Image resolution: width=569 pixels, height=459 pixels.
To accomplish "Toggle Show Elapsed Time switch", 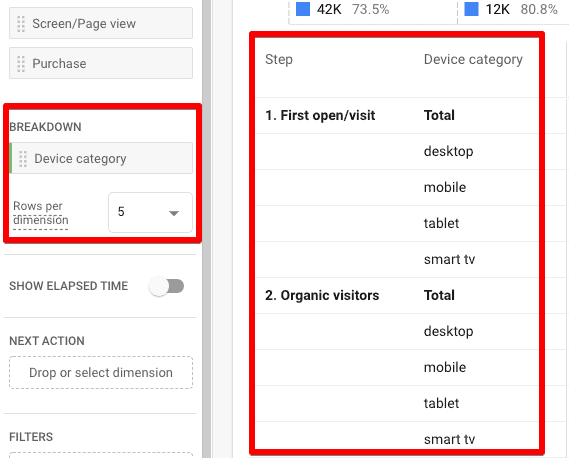I will coord(167,286).
